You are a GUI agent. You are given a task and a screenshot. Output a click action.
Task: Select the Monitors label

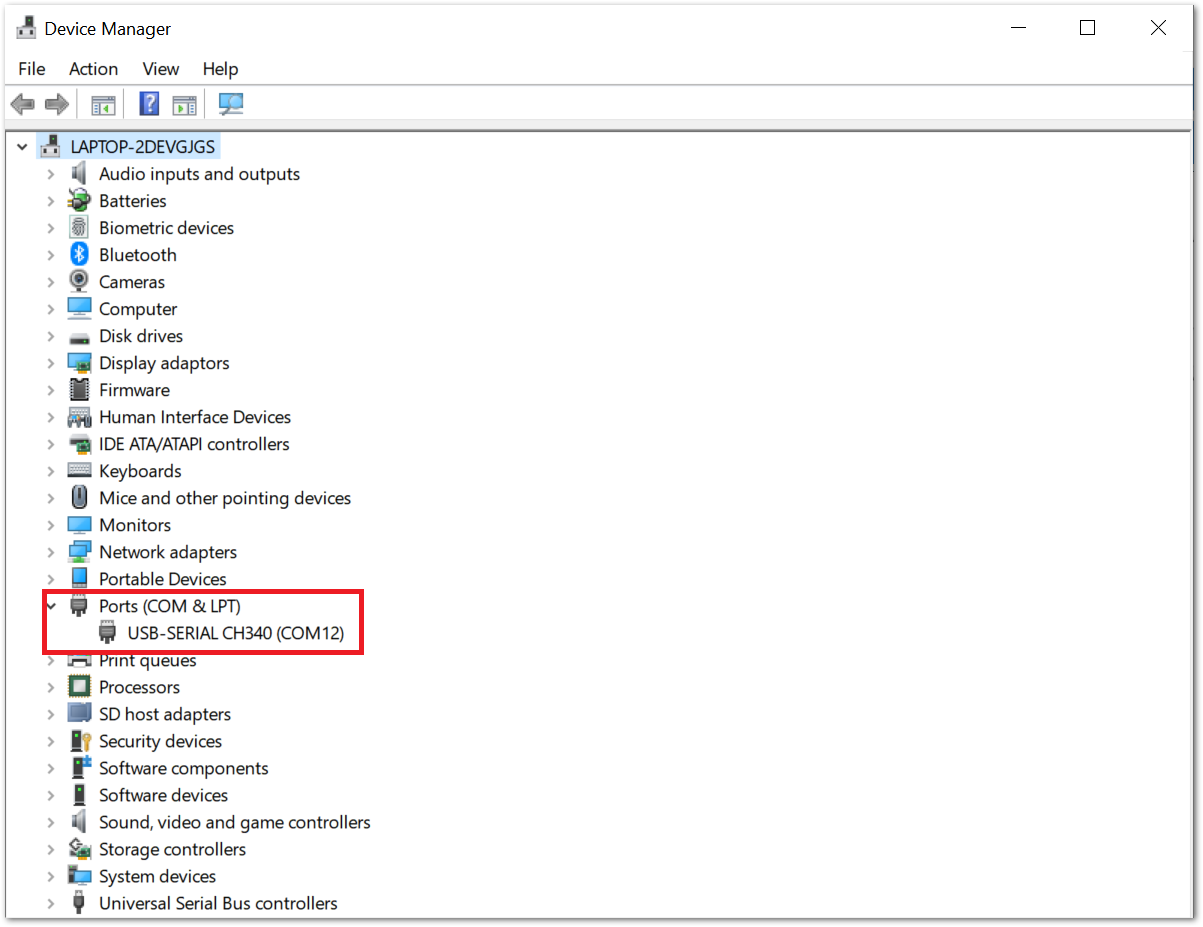[x=135, y=525]
